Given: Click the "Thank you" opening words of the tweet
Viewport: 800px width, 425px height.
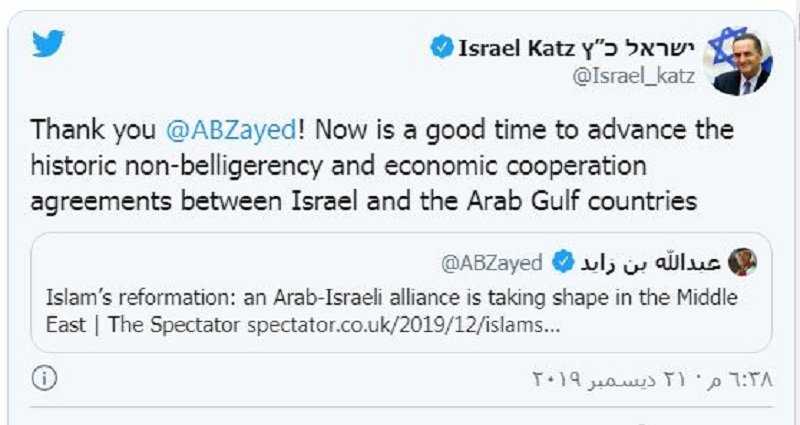Looking at the screenshot, I should coord(89,131).
